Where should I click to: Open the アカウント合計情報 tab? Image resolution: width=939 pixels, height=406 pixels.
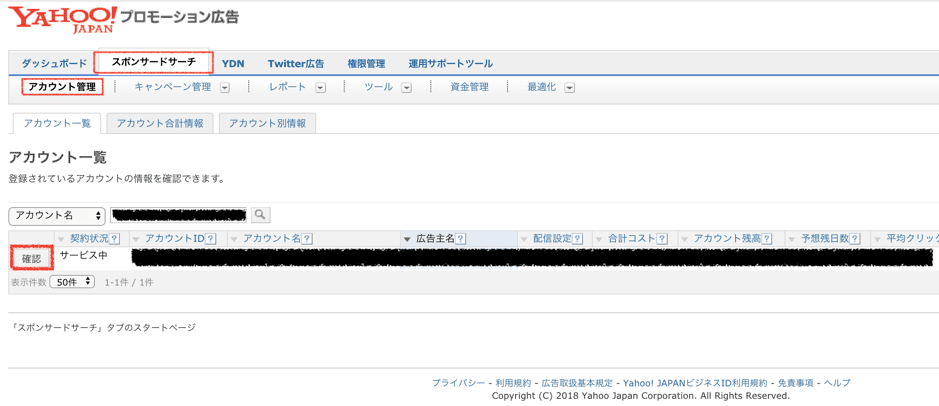click(160, 123)
